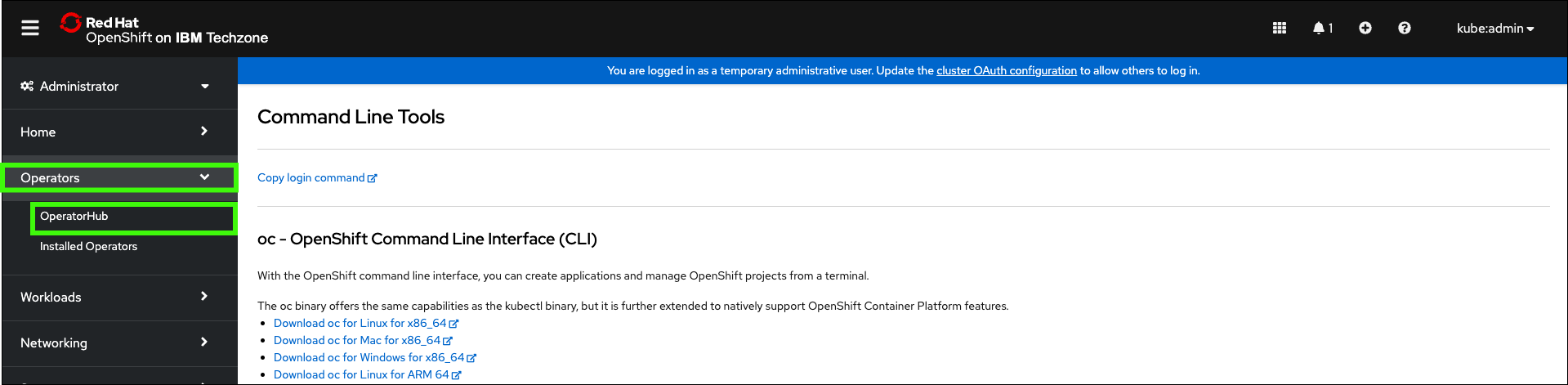
Task: Expand the Networking navigation section
Action: point(114,342)
